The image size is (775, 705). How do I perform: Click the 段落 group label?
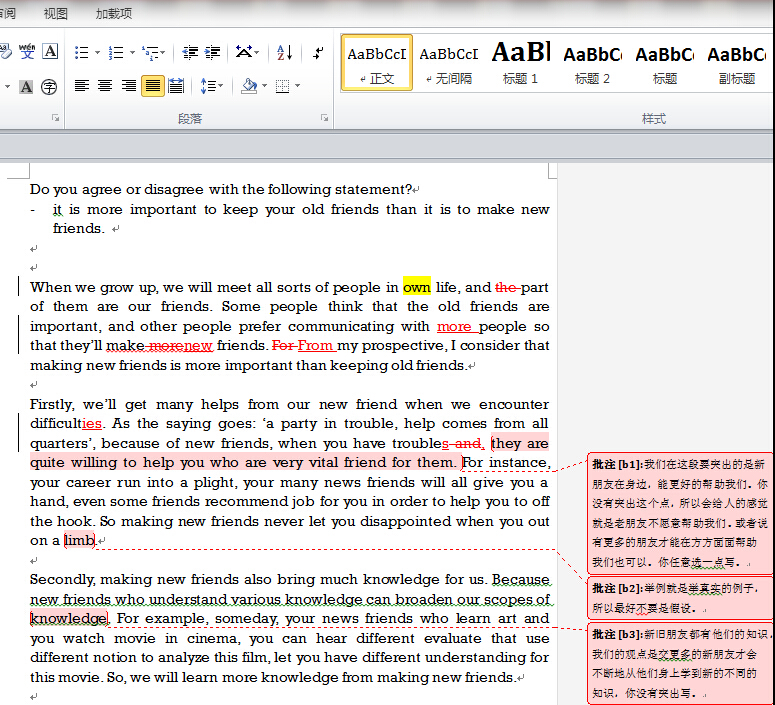click(190, 119)
